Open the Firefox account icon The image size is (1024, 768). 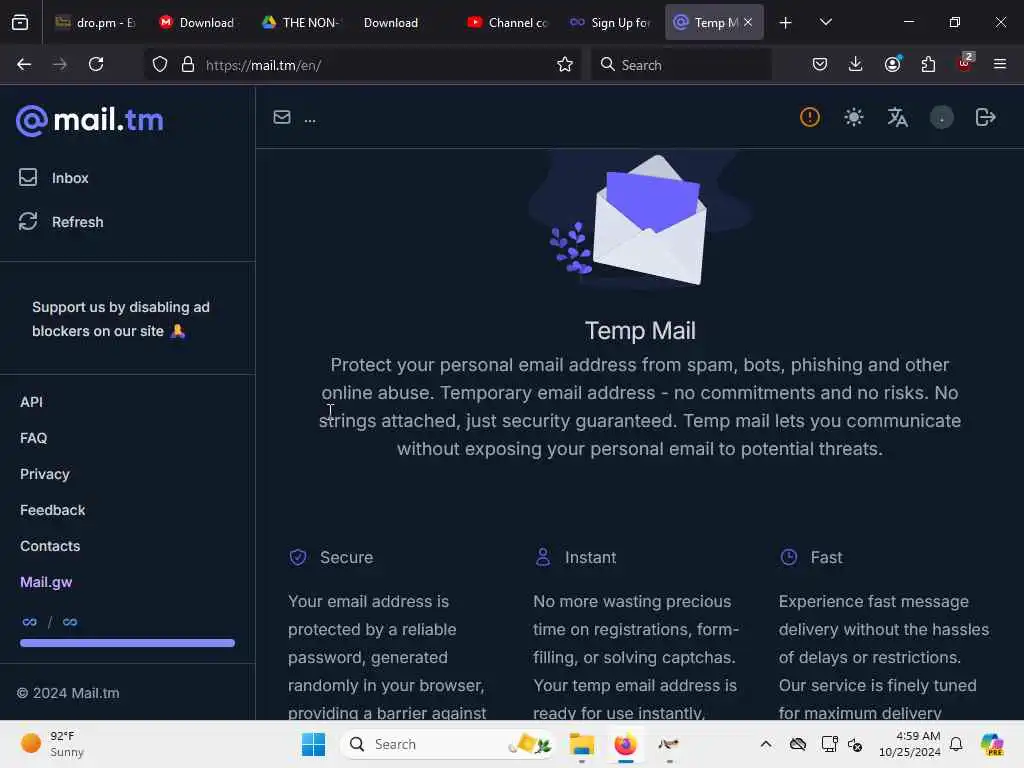[x=892, y=64]
